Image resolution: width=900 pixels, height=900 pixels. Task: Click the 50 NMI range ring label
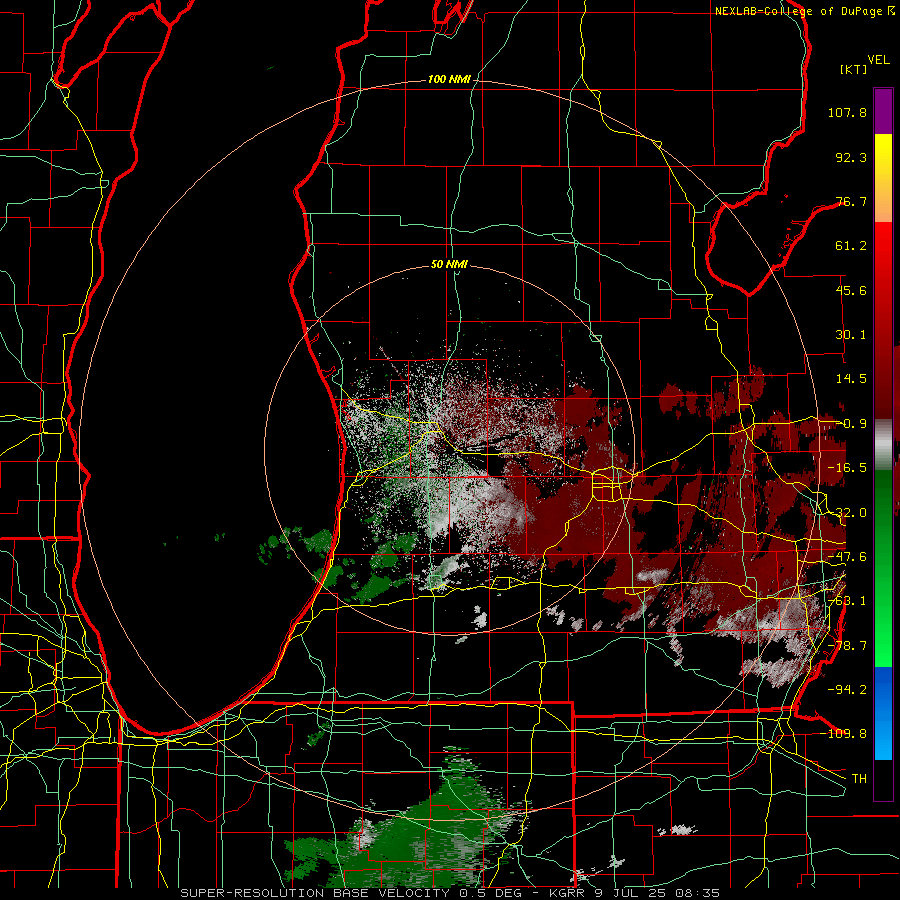449,265
